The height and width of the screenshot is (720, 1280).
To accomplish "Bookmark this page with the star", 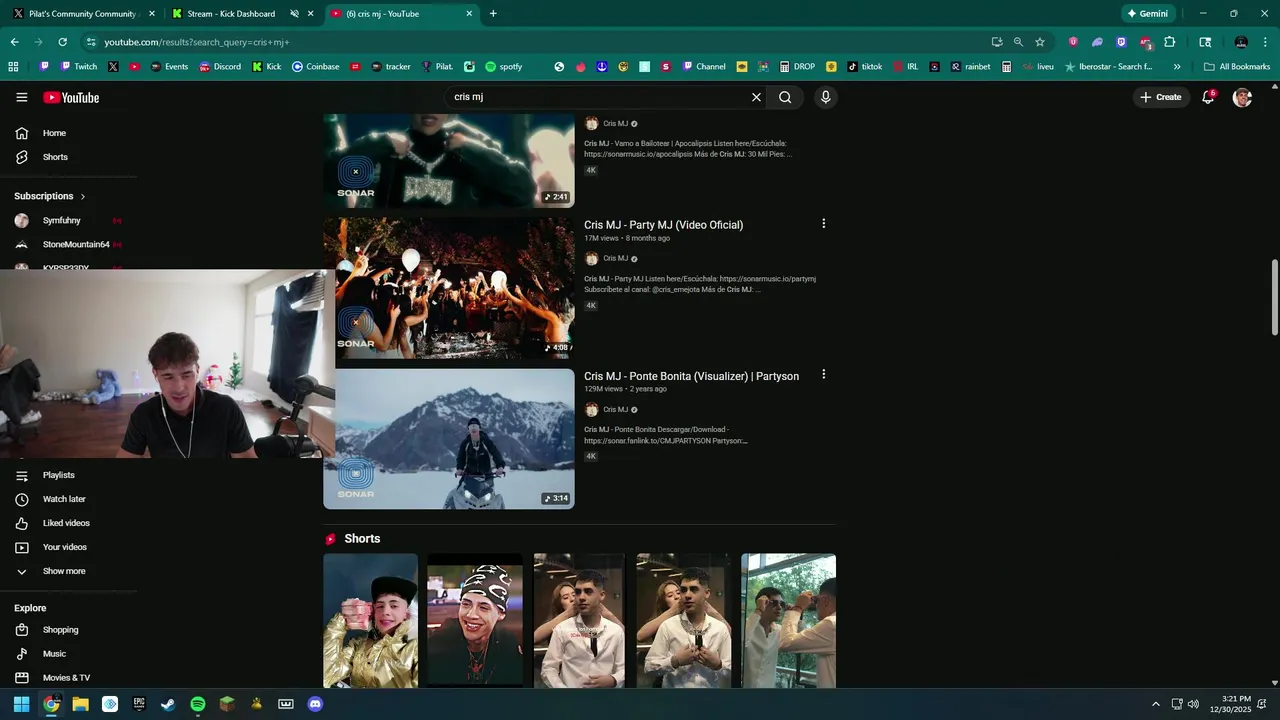I will coord(1040,42).
